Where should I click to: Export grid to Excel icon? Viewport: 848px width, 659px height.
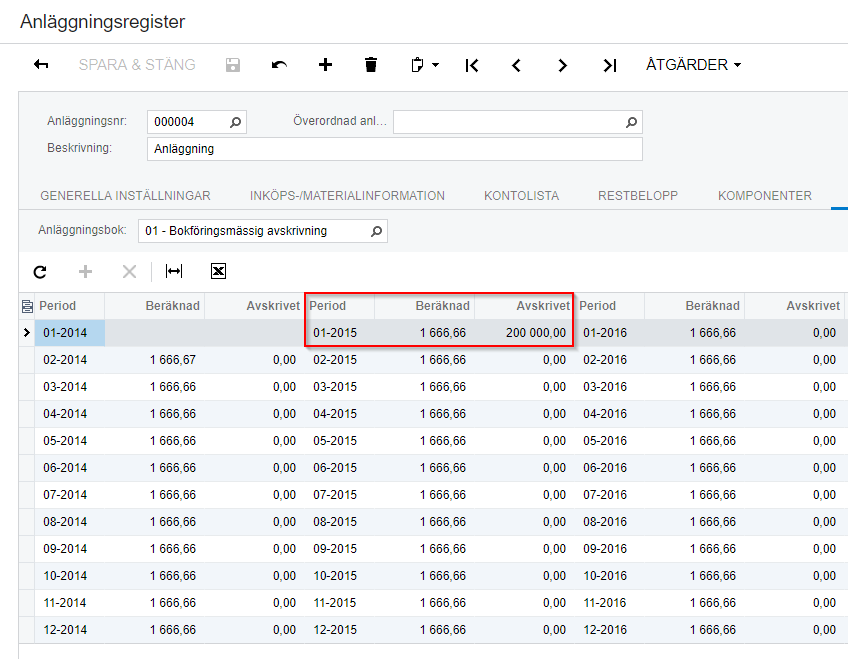coord(218,271)
